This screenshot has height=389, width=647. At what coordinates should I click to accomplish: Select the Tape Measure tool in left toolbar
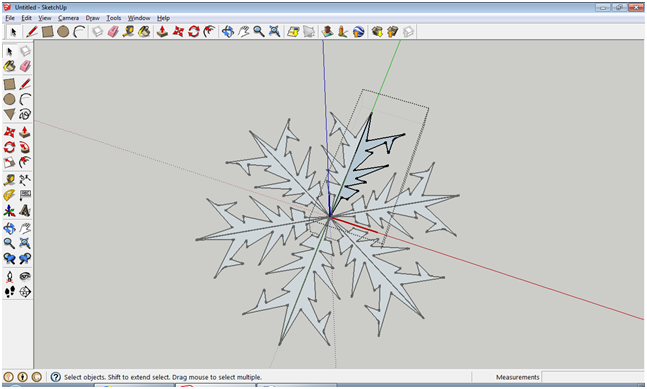tap(9, 180)
